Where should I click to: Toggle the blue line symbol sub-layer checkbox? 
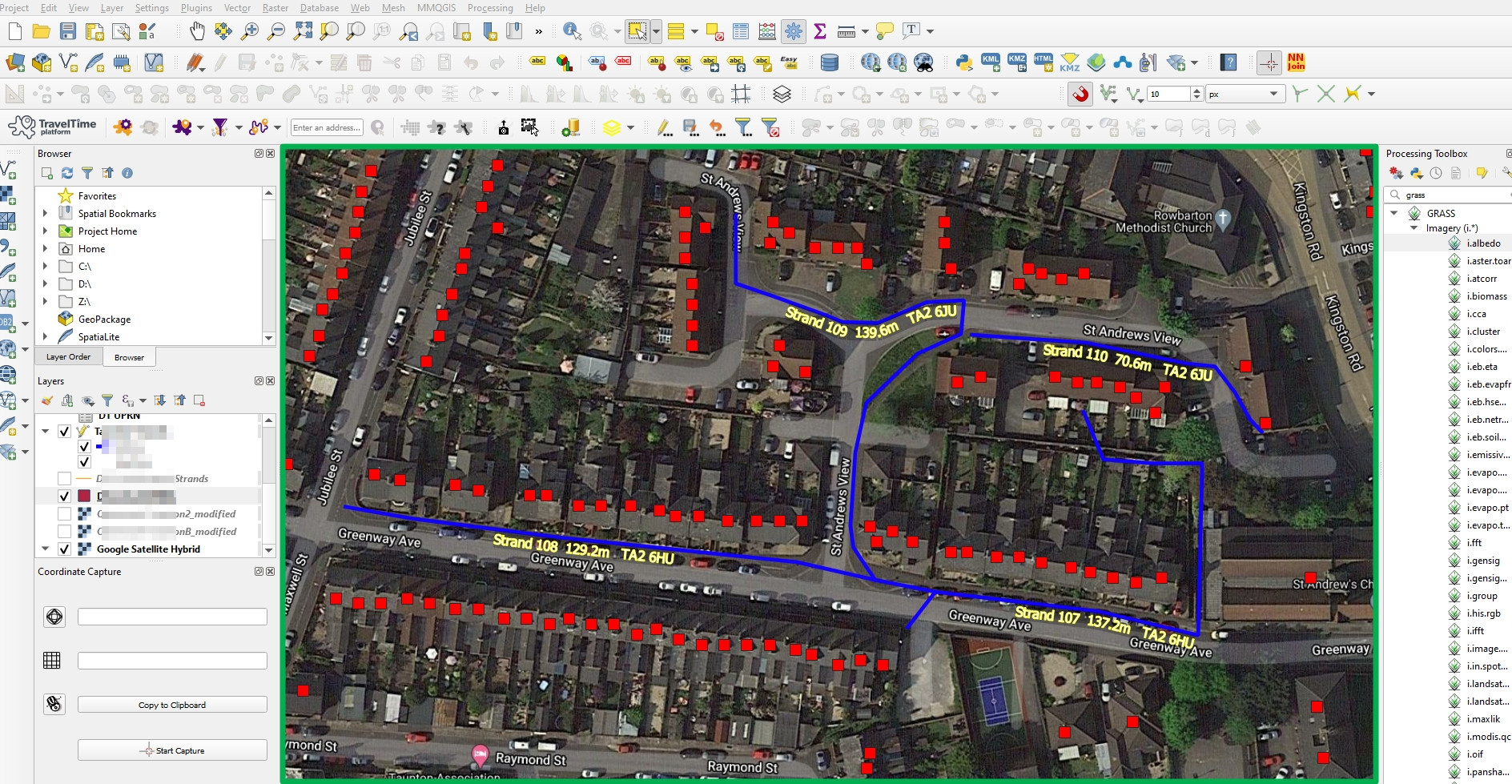pyautogui.click(x=84, y=447)
